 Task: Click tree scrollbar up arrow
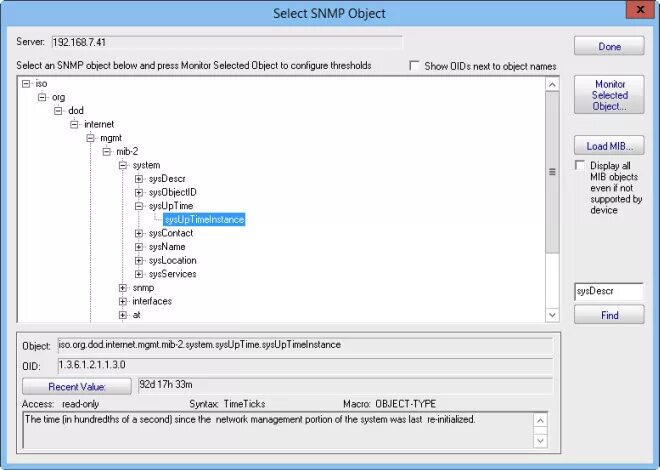(x=552, y=85)
